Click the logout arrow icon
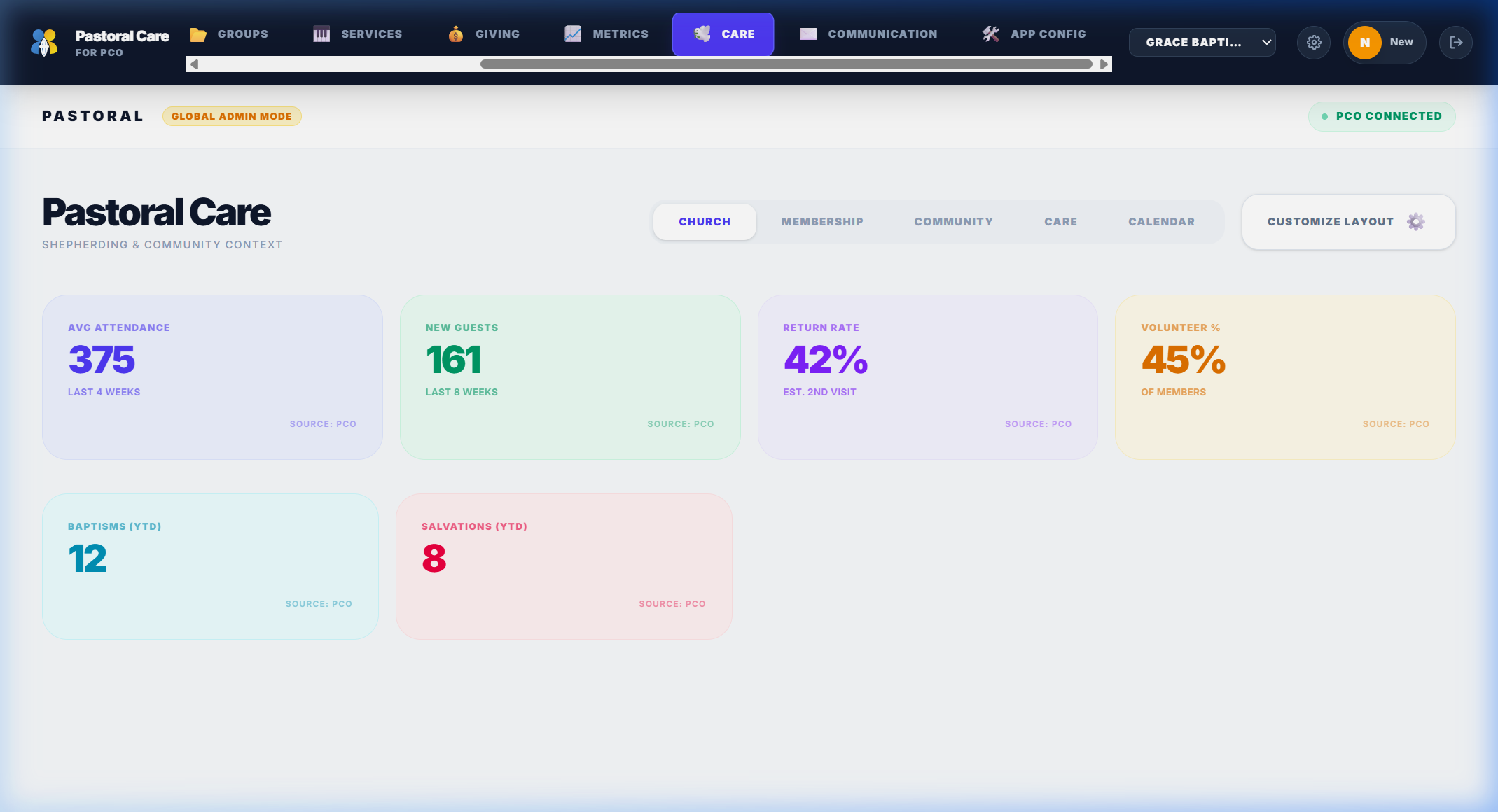This screenshot has height=812, width=1498. coord(1456,43)
